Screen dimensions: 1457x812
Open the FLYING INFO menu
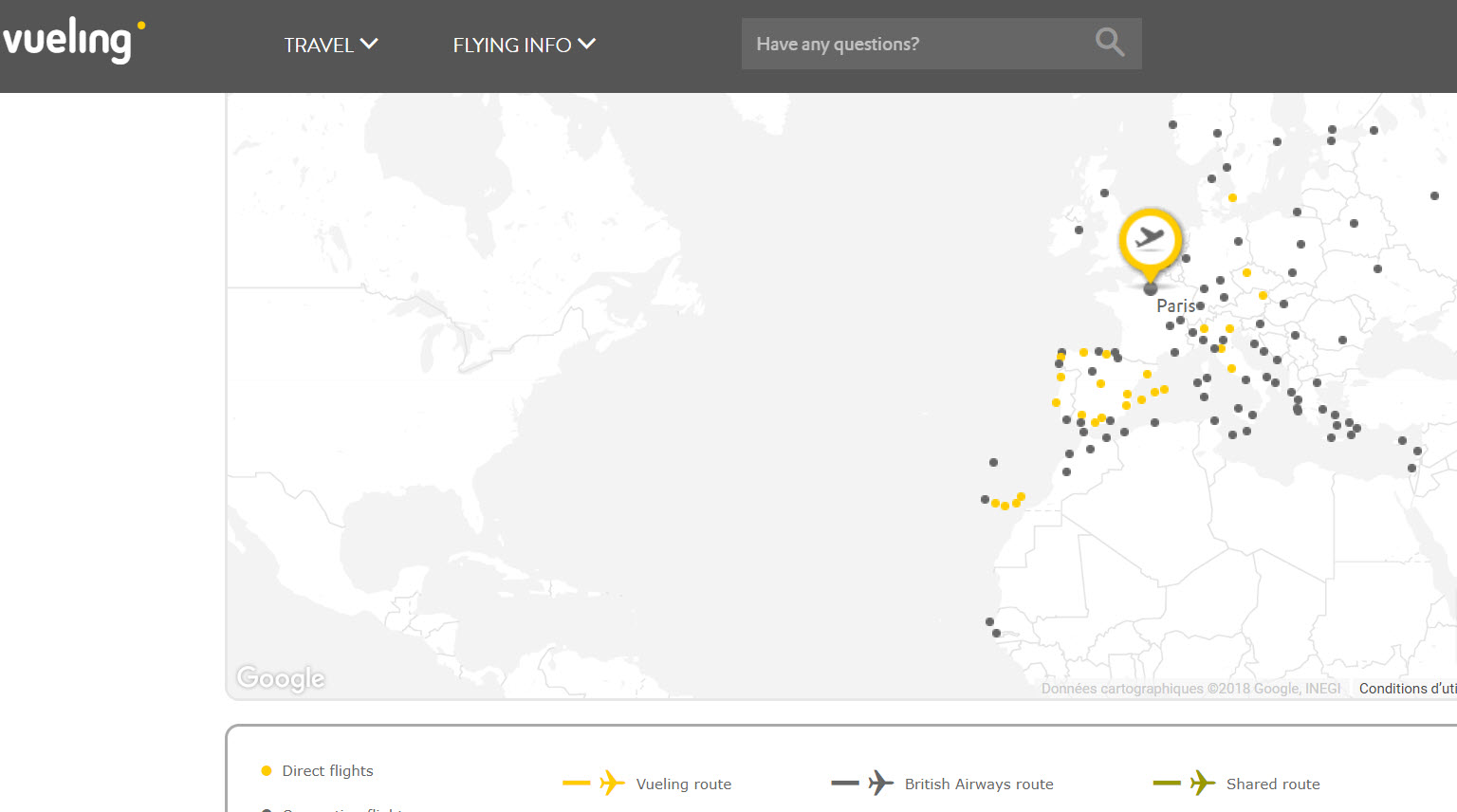tap(512, 45)
